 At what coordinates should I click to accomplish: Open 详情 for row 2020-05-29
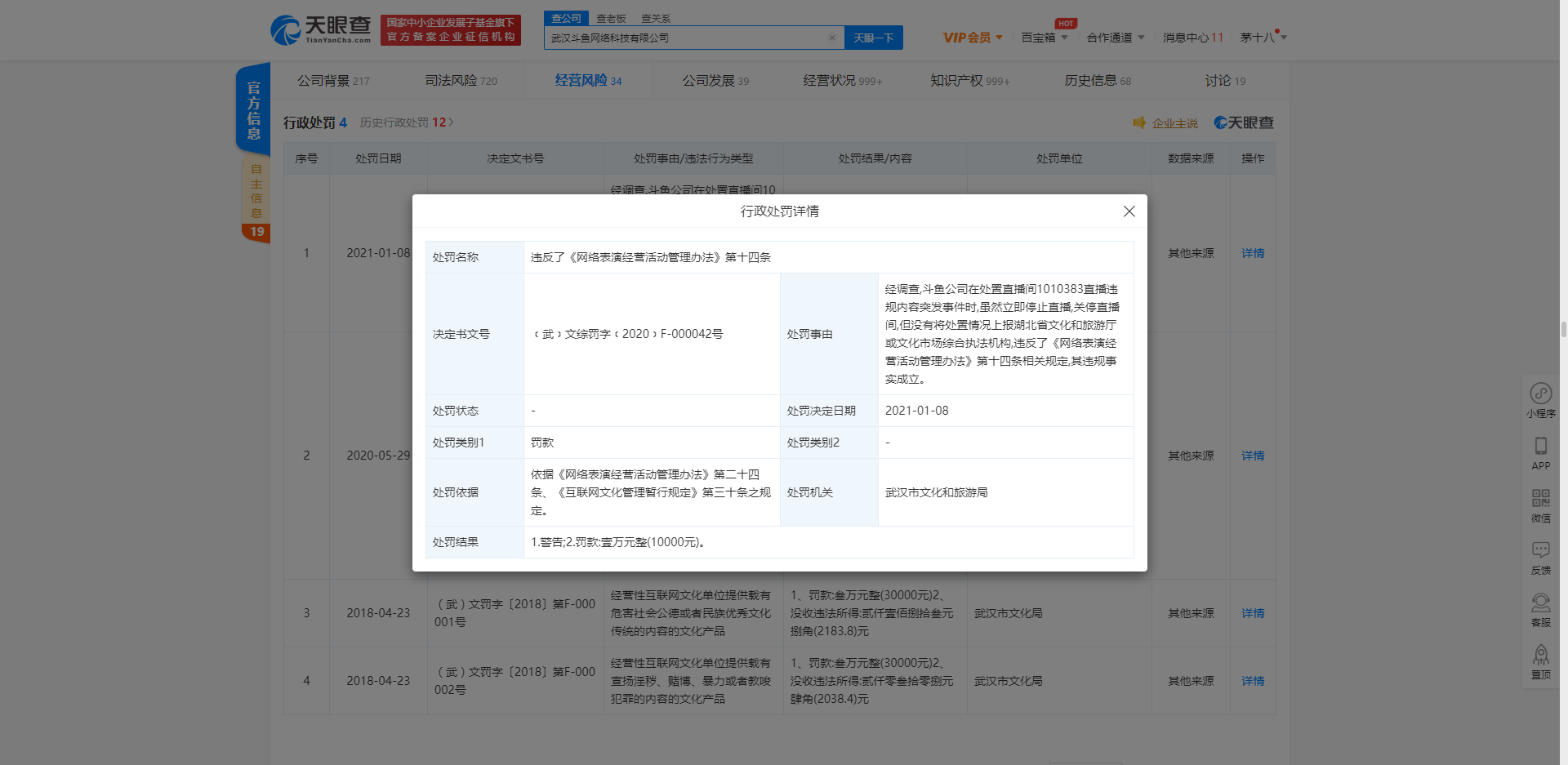coord(1253,456)
